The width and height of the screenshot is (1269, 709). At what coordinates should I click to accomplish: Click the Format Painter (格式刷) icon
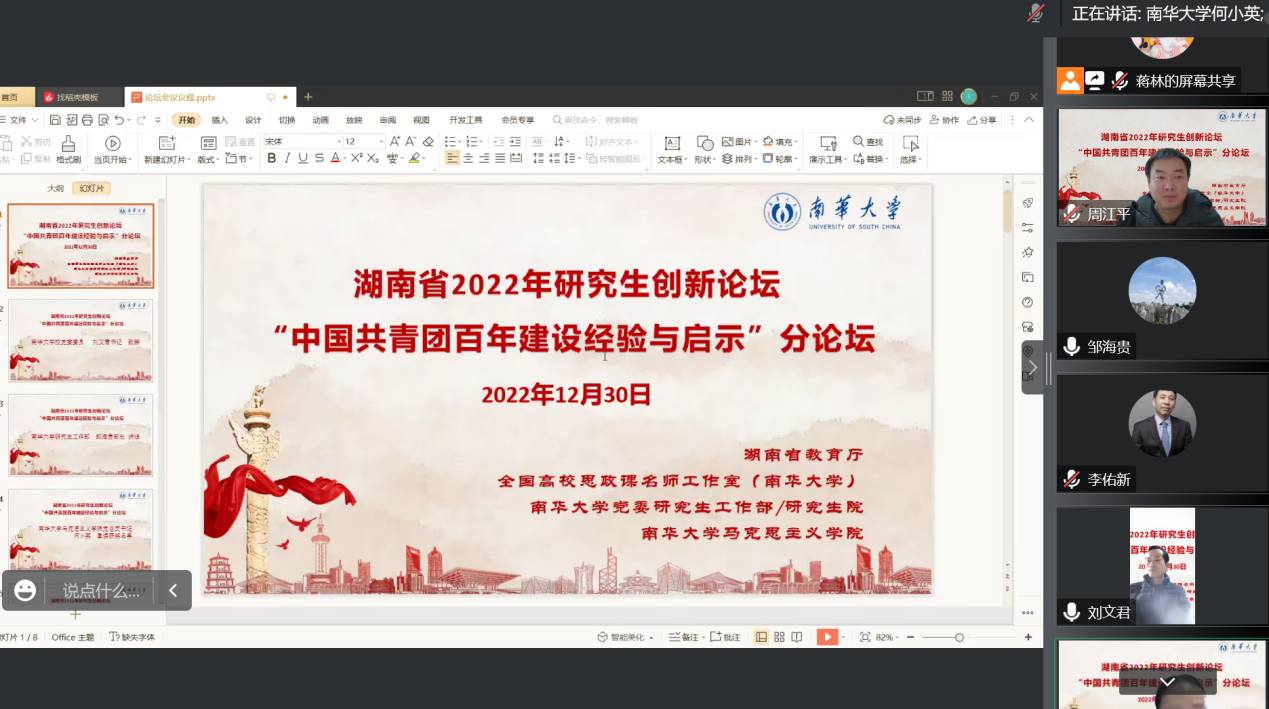point(68,144)
